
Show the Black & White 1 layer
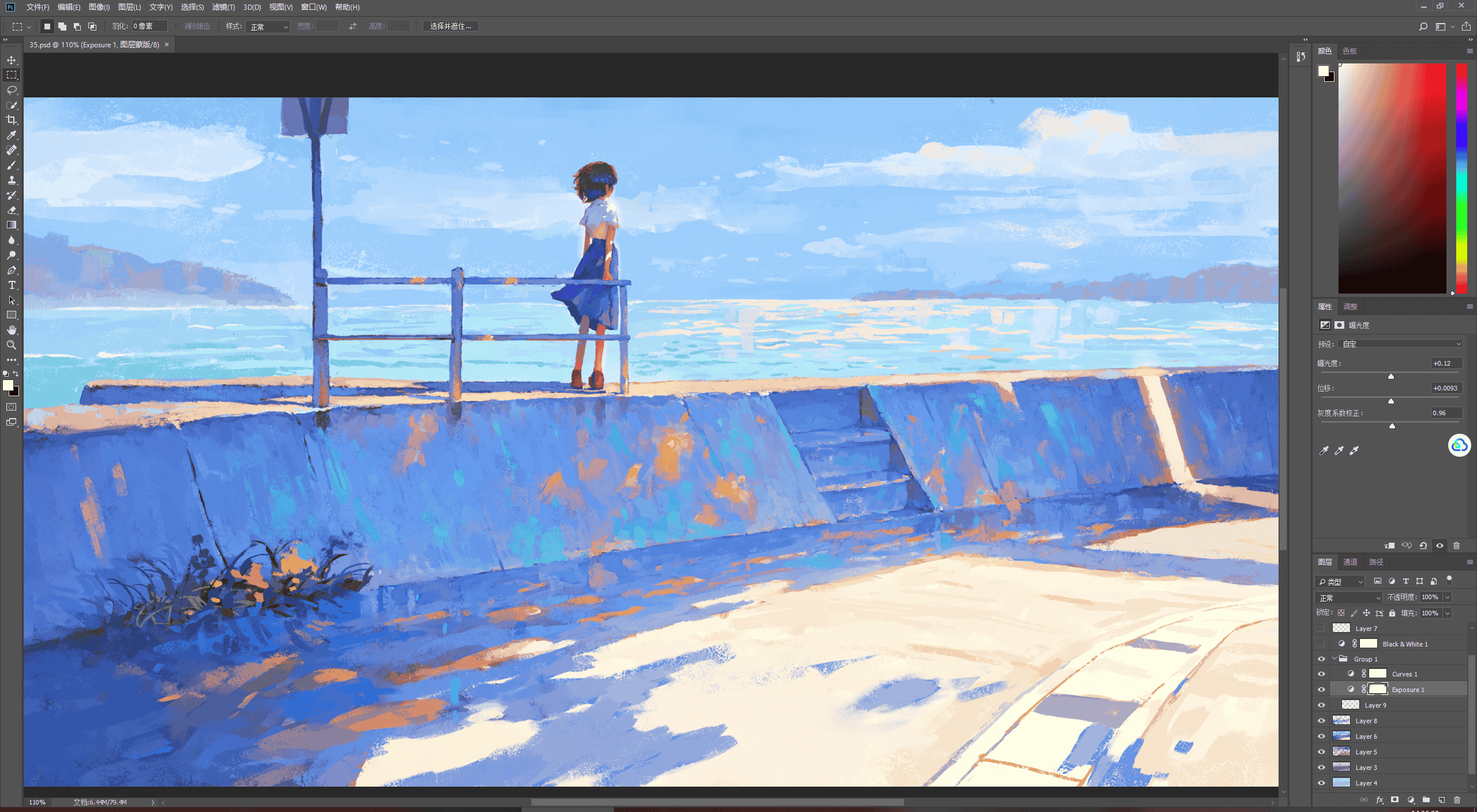tap(1321, 644)
